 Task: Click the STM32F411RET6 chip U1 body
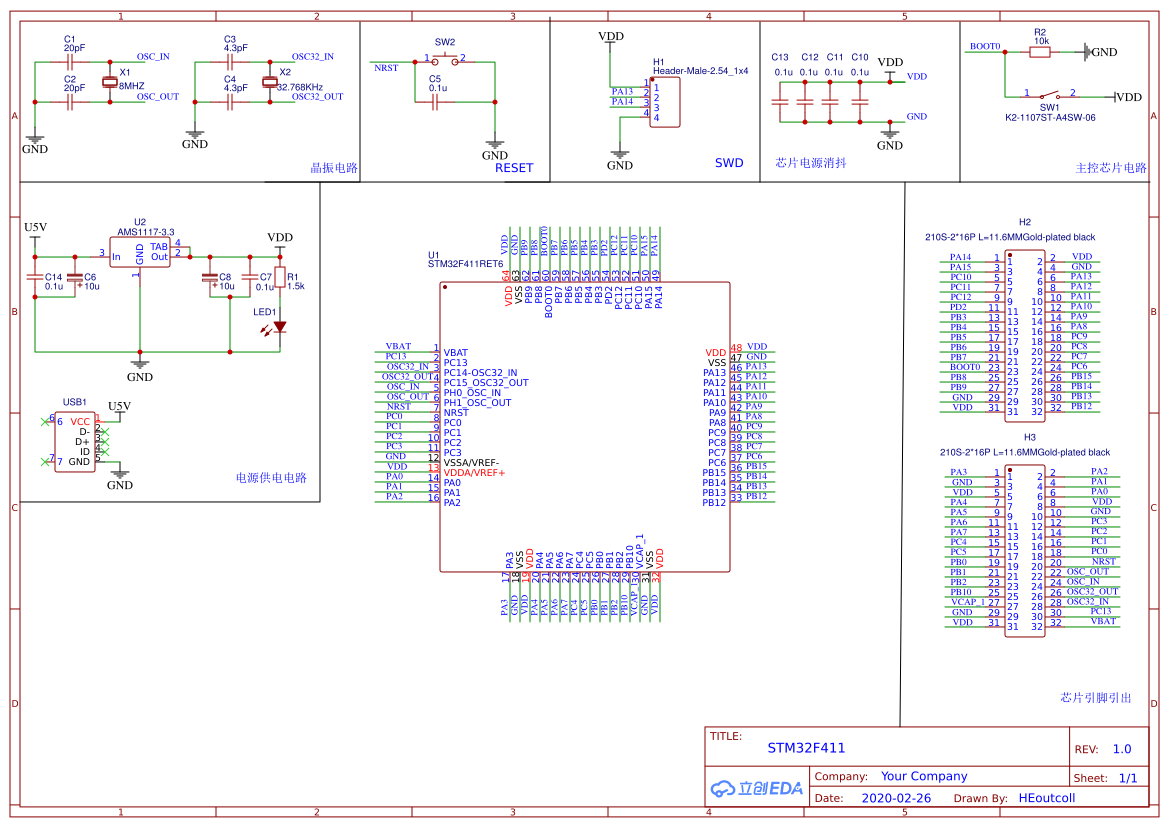pyautogui.click(x=585, y=427)
